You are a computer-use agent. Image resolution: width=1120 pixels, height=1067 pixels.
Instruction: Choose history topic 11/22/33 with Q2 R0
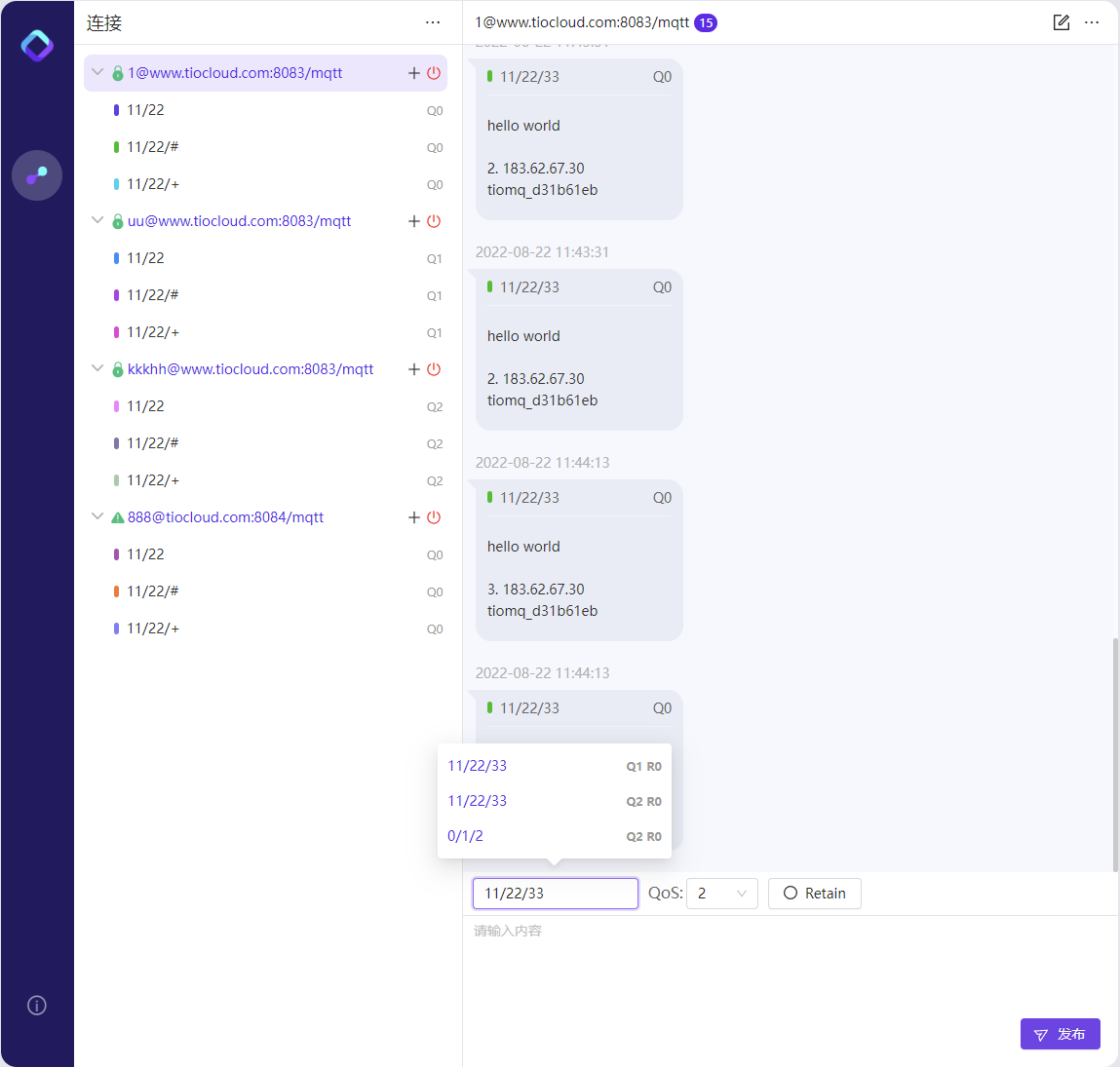point(555,801)
